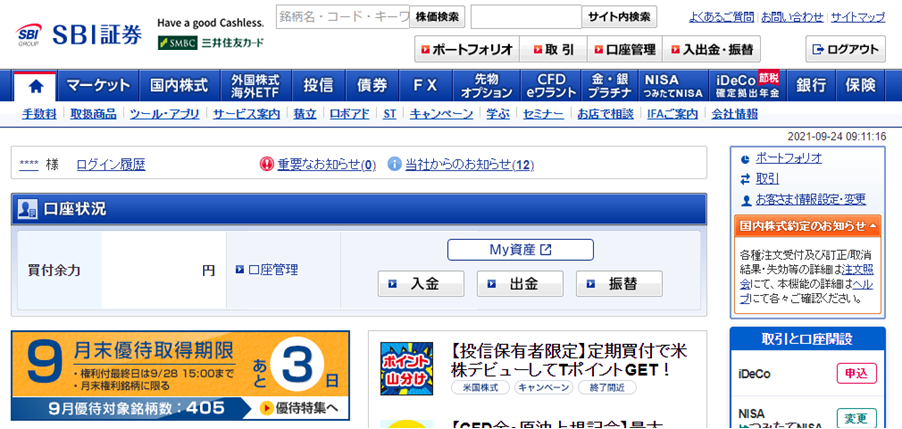Open the home icon tab
This screenshot has width=902, height=429.
click(x=36, y=87)
